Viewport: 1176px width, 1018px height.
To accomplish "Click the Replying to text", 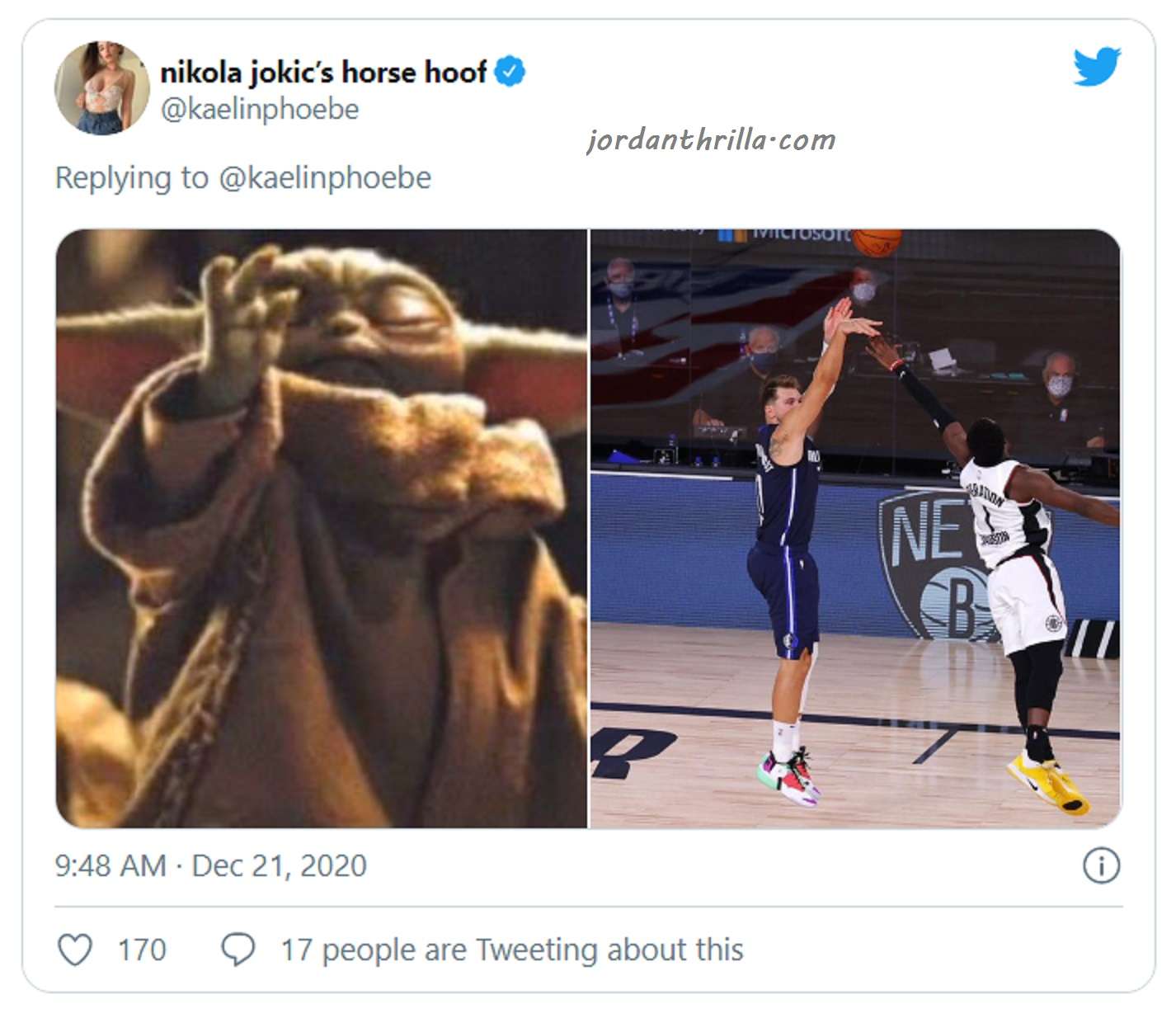I will (132, 178).
